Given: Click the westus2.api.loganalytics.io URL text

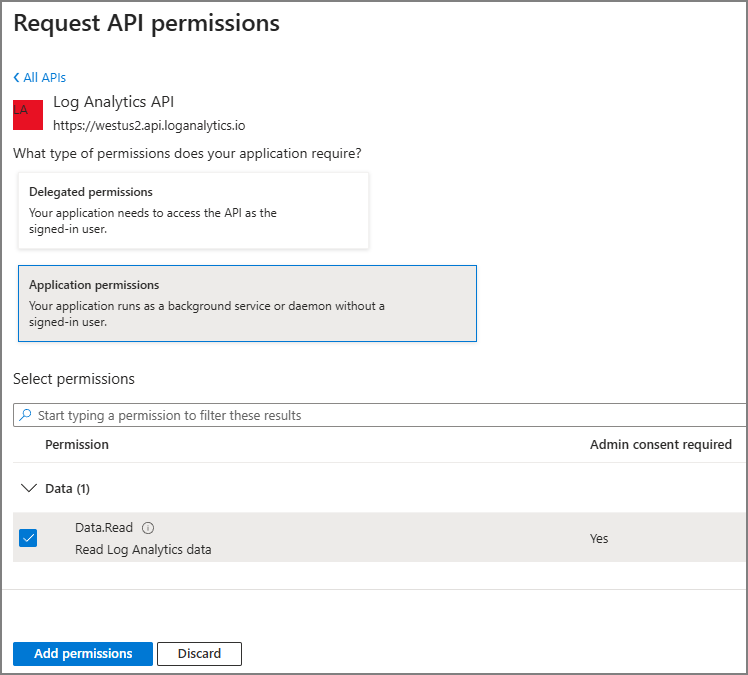Looking at the screenshot, I should (149, 126).
